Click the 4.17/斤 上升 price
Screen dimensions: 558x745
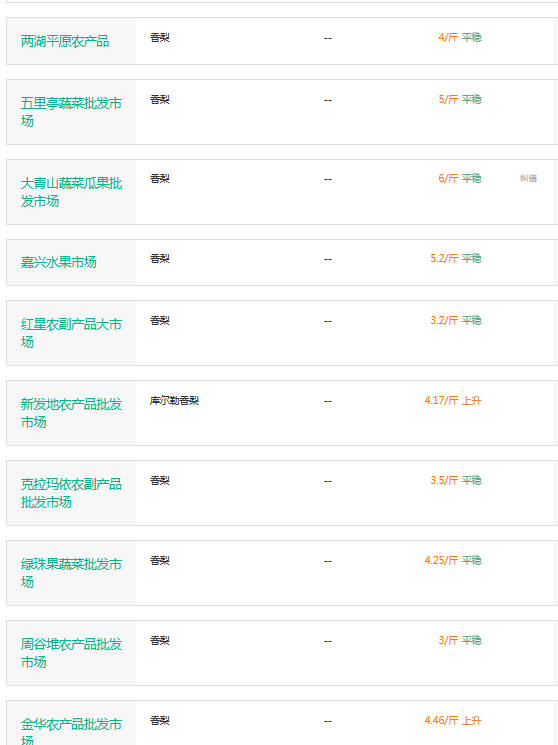click(x=453, y=401)
